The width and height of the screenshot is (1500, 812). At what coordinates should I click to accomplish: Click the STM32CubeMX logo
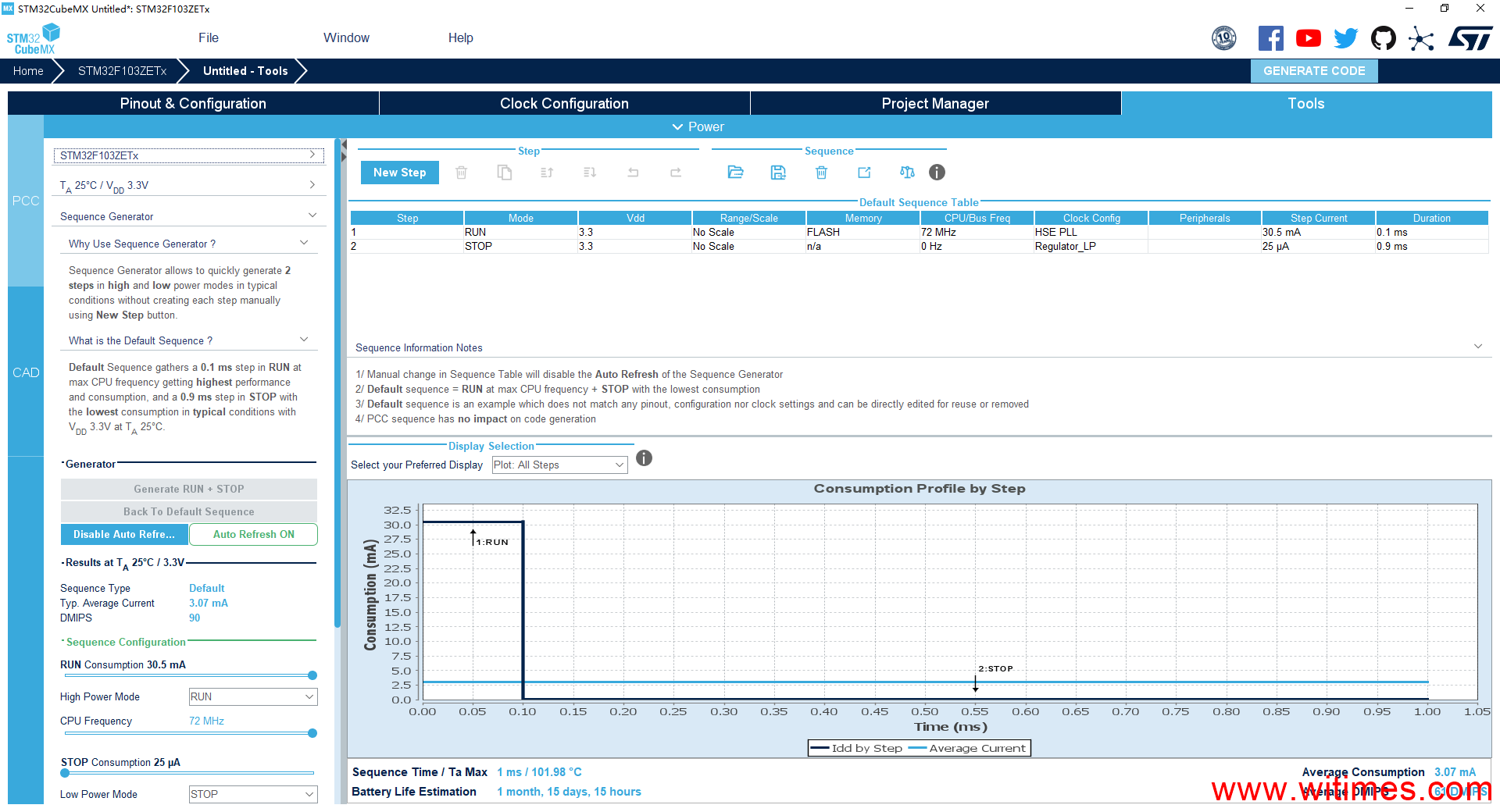click(x=33, y=39)
